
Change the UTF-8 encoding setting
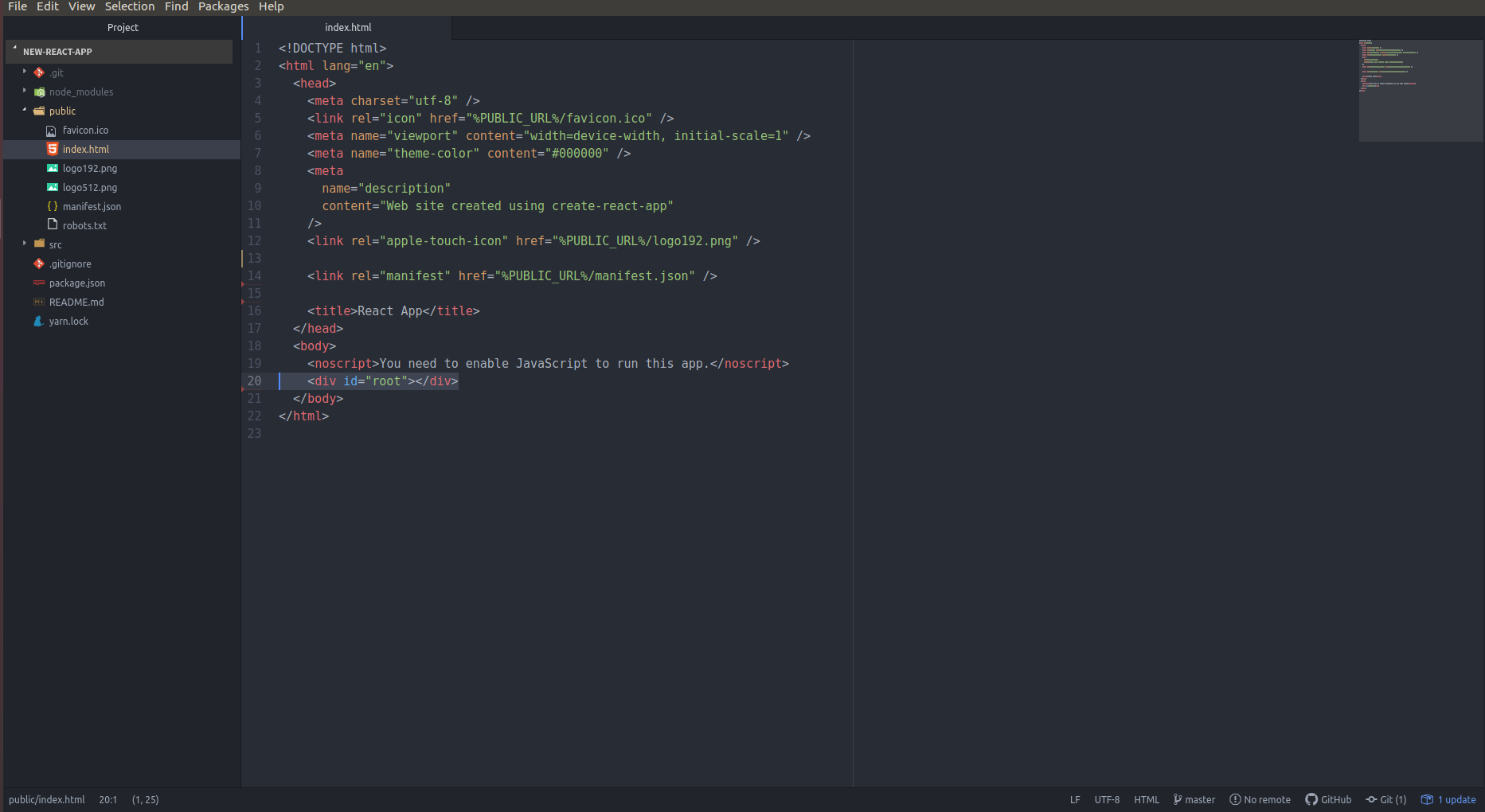point(1107,799)
